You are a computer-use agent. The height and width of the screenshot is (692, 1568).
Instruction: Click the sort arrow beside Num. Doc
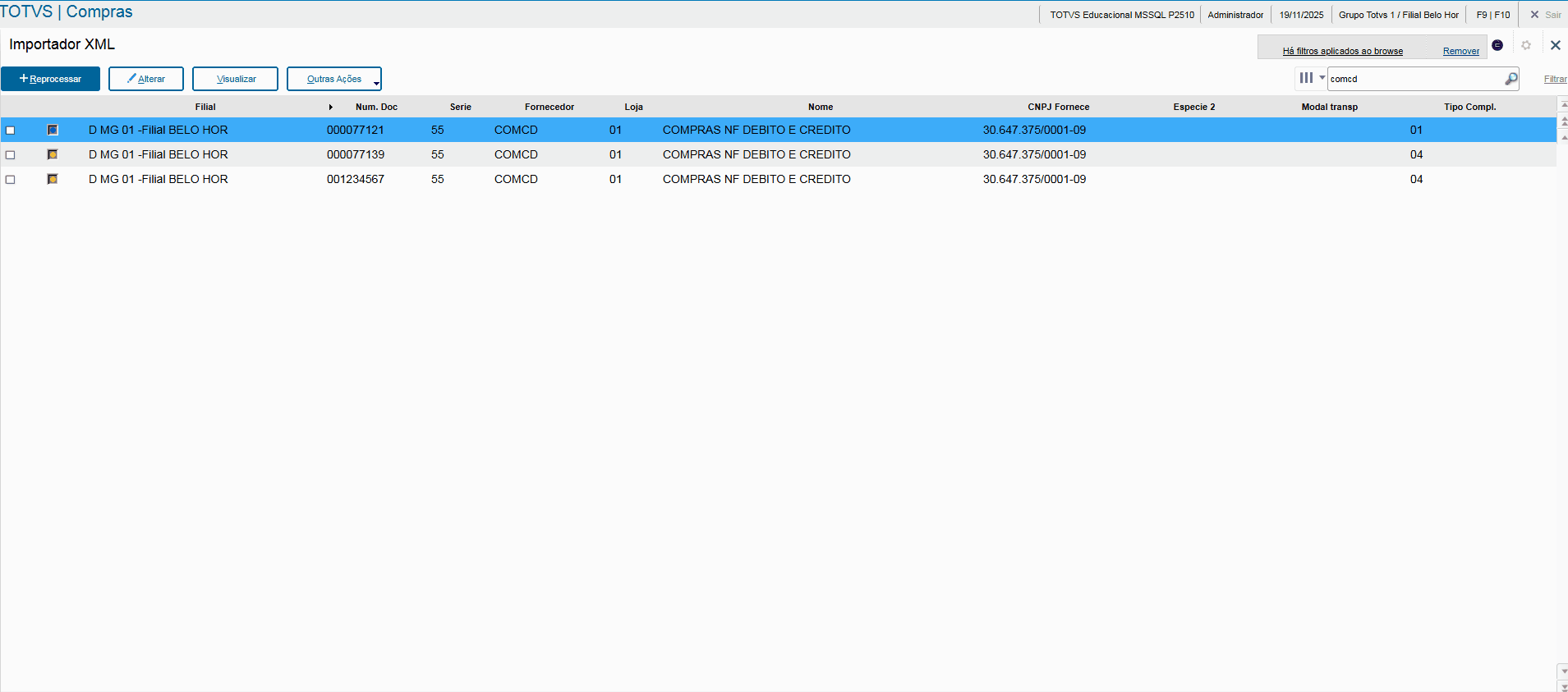pos(330,108)
